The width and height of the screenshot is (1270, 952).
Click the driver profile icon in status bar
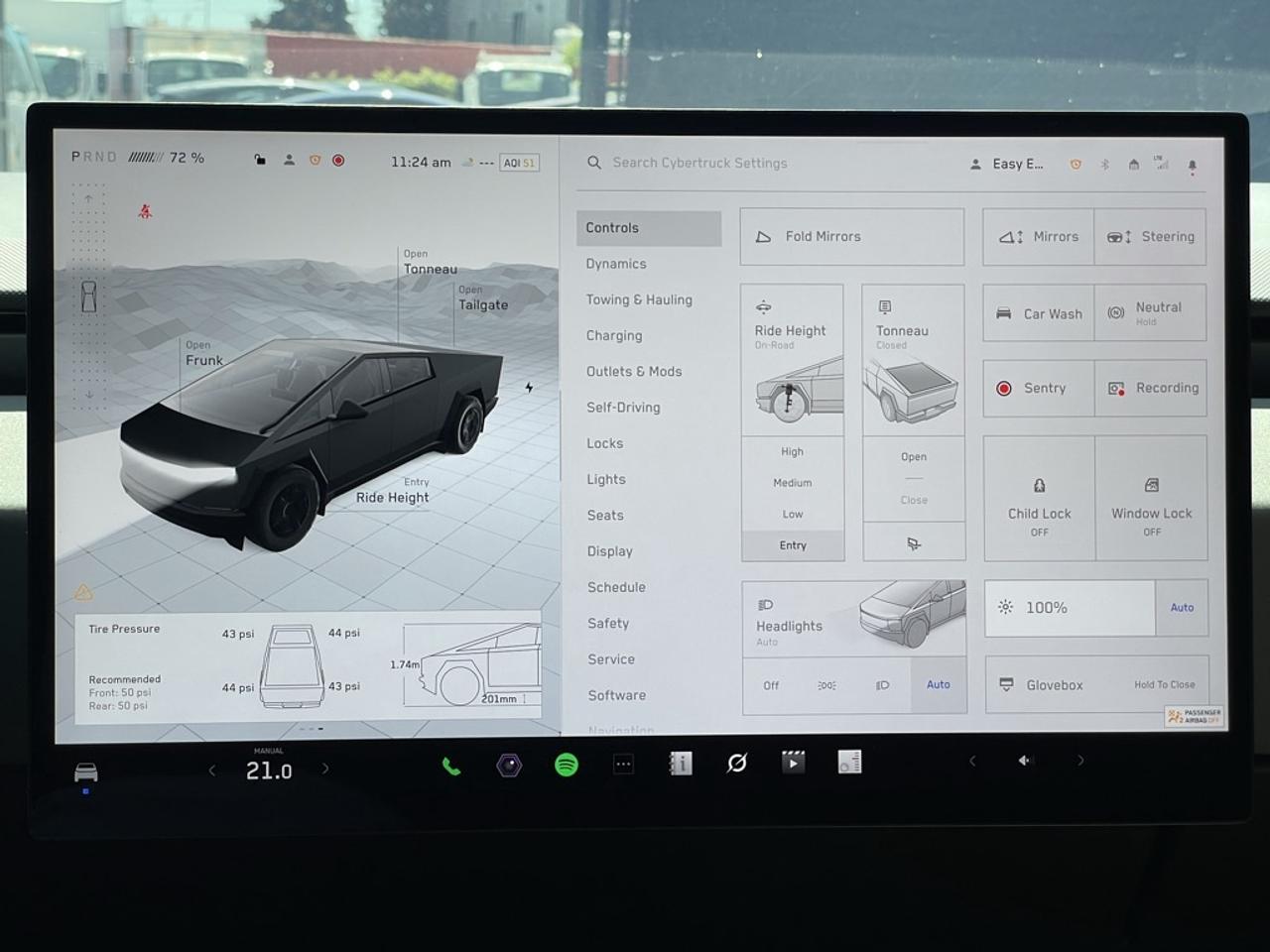pos(289,160)
